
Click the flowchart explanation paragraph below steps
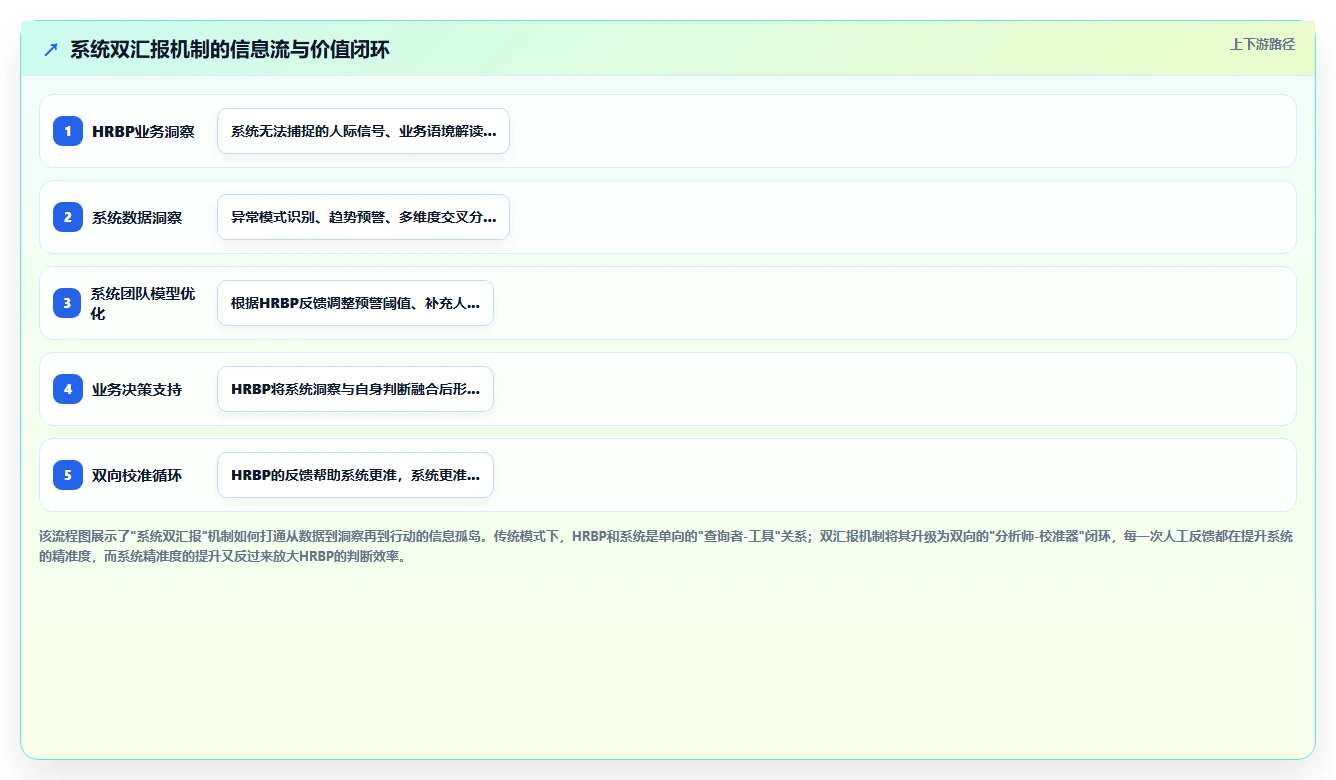667,546
